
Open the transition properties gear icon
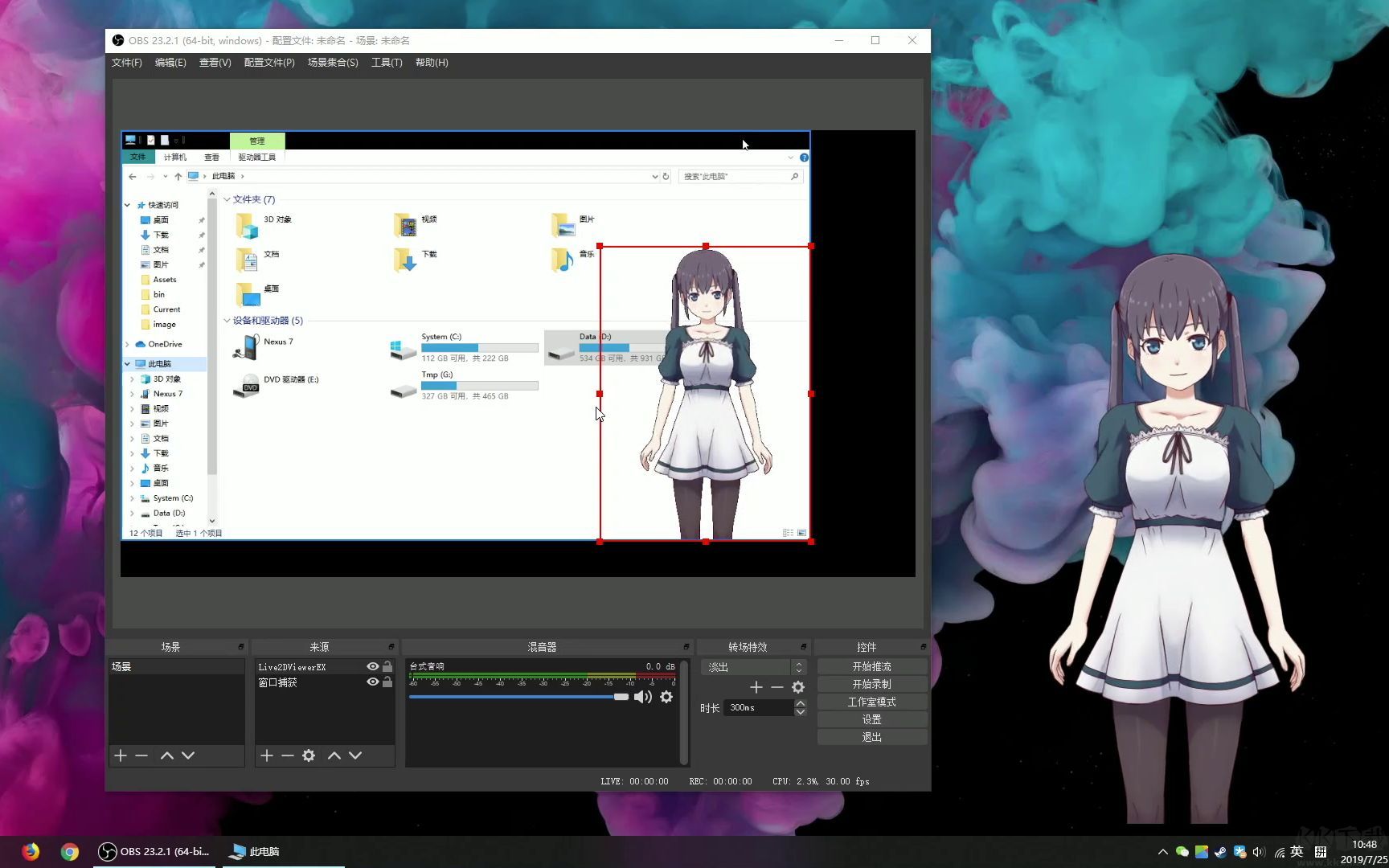point(798,687)
